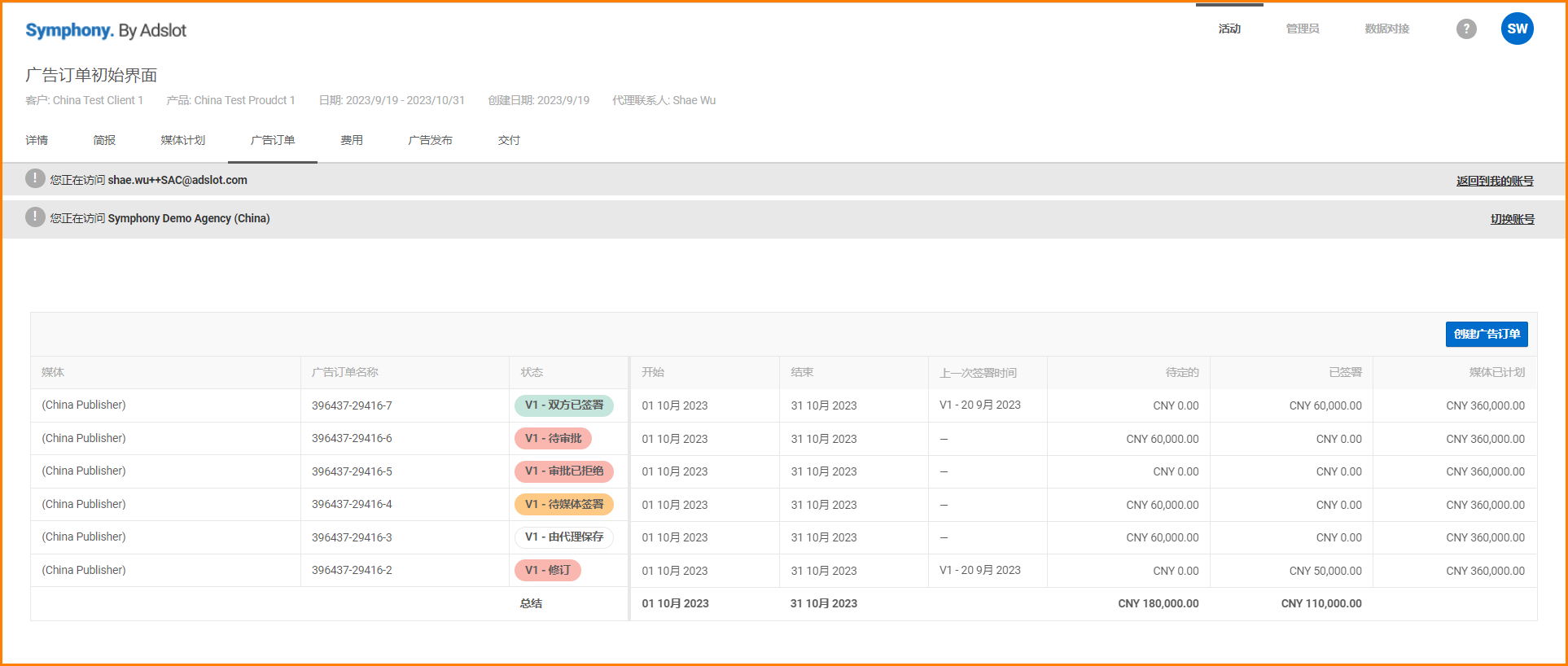The height and width of the screenshot is (666, 1568).
Task: Click V1 - 20 9月 2023 in row 29416-7
Action: click(980, 405)
